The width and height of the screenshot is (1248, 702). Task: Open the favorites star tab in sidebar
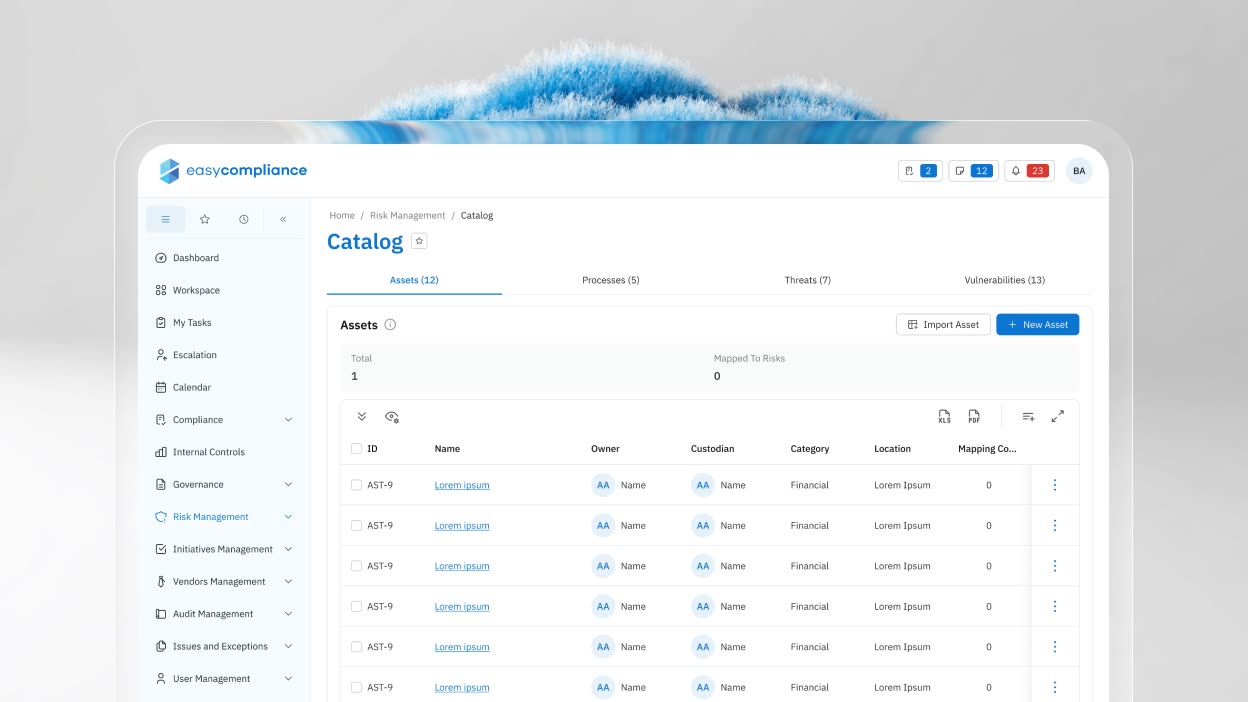[205, 219]
